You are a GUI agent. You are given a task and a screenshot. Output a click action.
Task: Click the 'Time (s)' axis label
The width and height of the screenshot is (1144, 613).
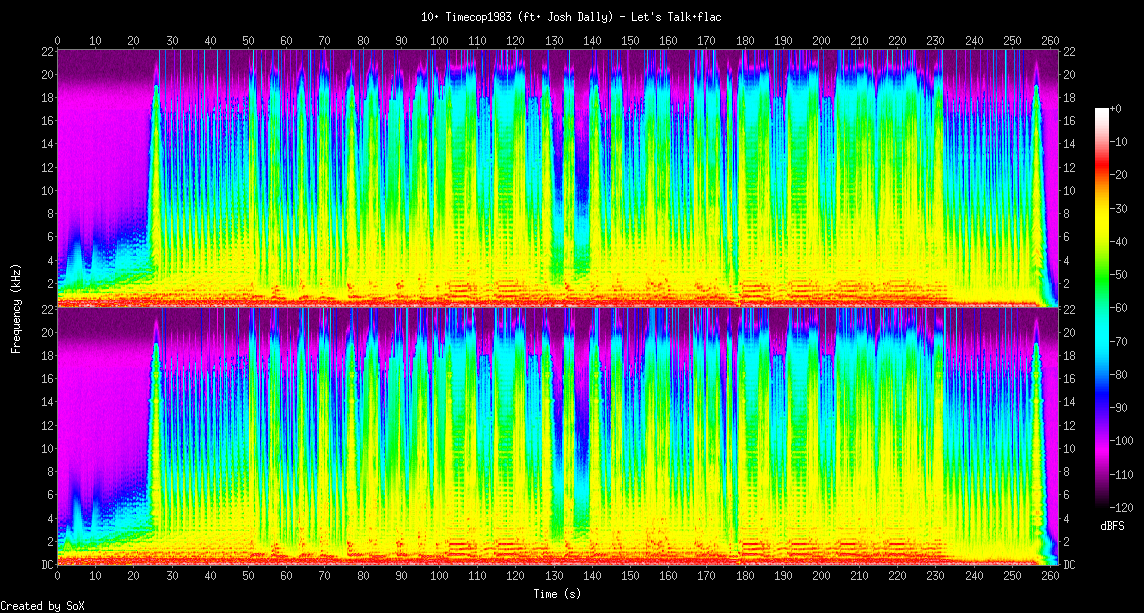(x=558, y=593)
